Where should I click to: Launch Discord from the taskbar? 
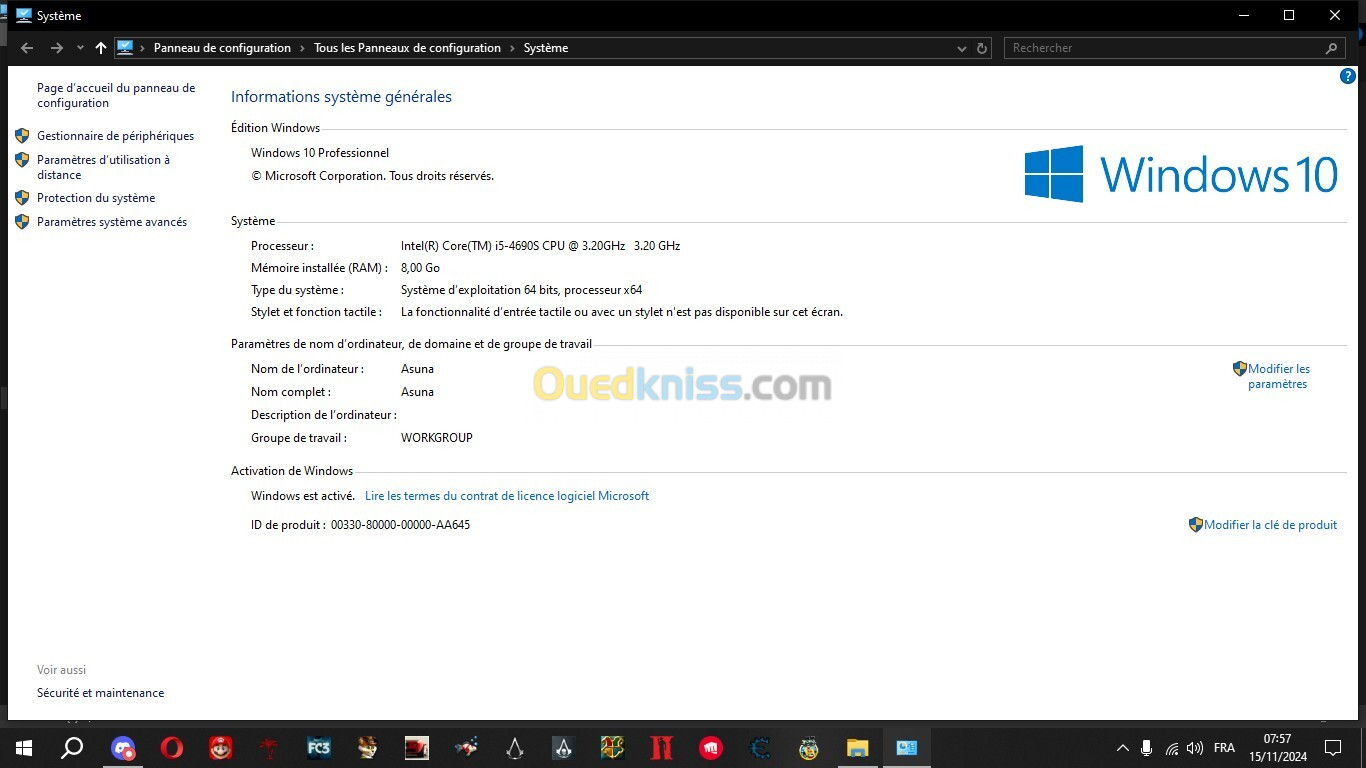pos(123,747)
